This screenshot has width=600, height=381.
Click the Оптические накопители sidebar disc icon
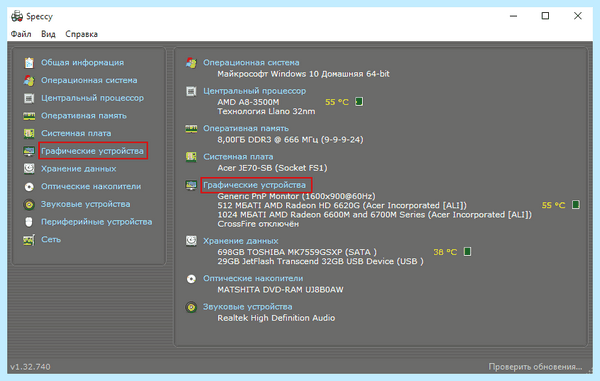pos(29,187)
